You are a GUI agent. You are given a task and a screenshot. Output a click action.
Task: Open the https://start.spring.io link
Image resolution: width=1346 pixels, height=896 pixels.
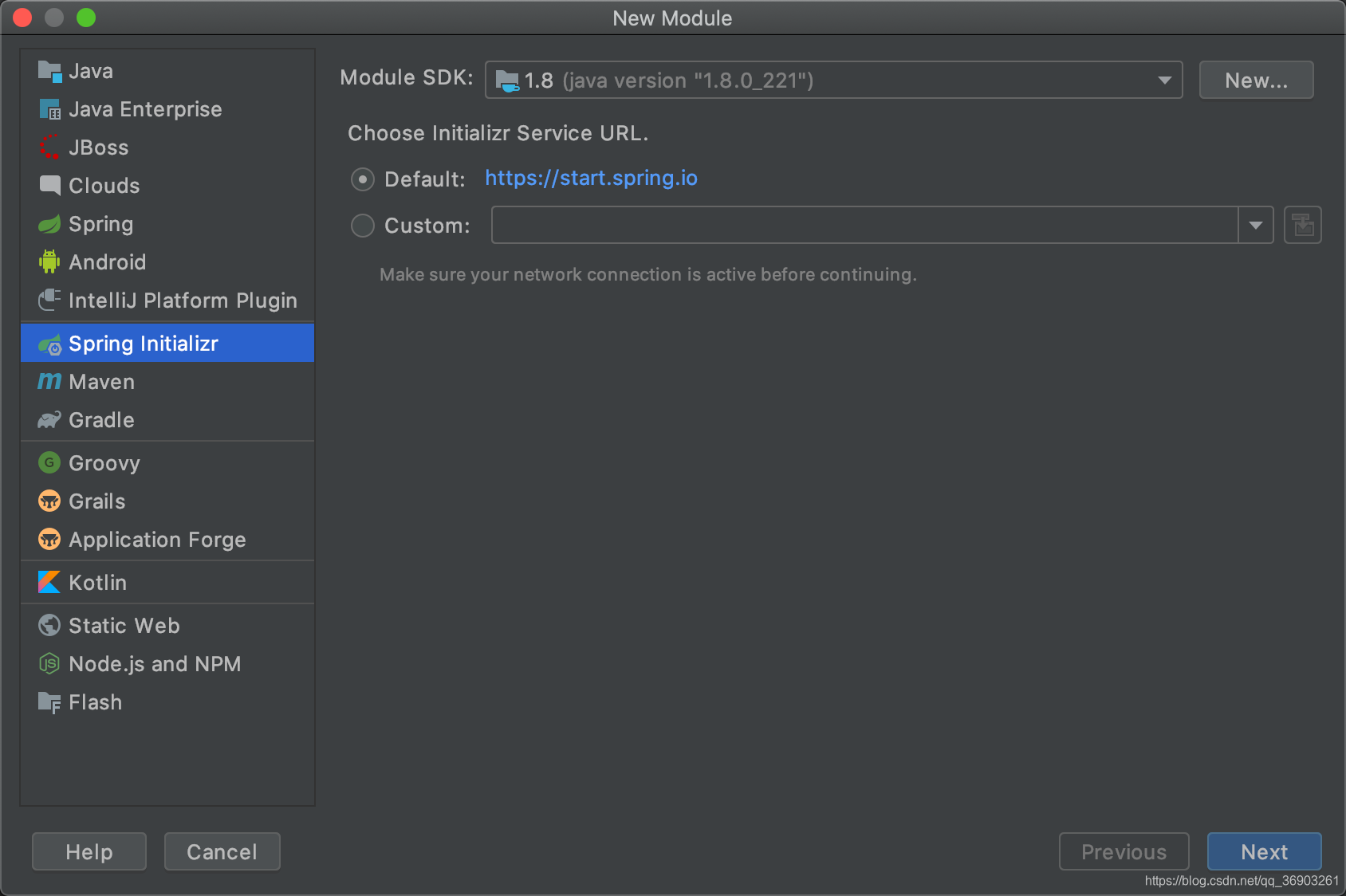pyautogui.click(x=591, y=178)
